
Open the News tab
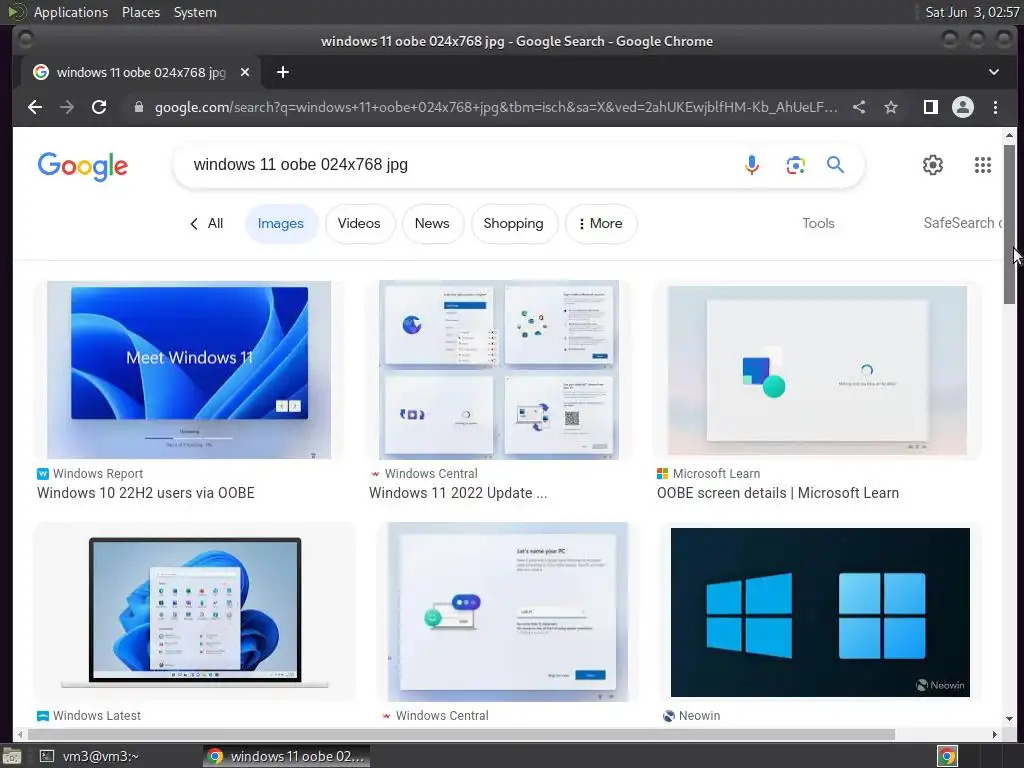[x=432, y=223]
